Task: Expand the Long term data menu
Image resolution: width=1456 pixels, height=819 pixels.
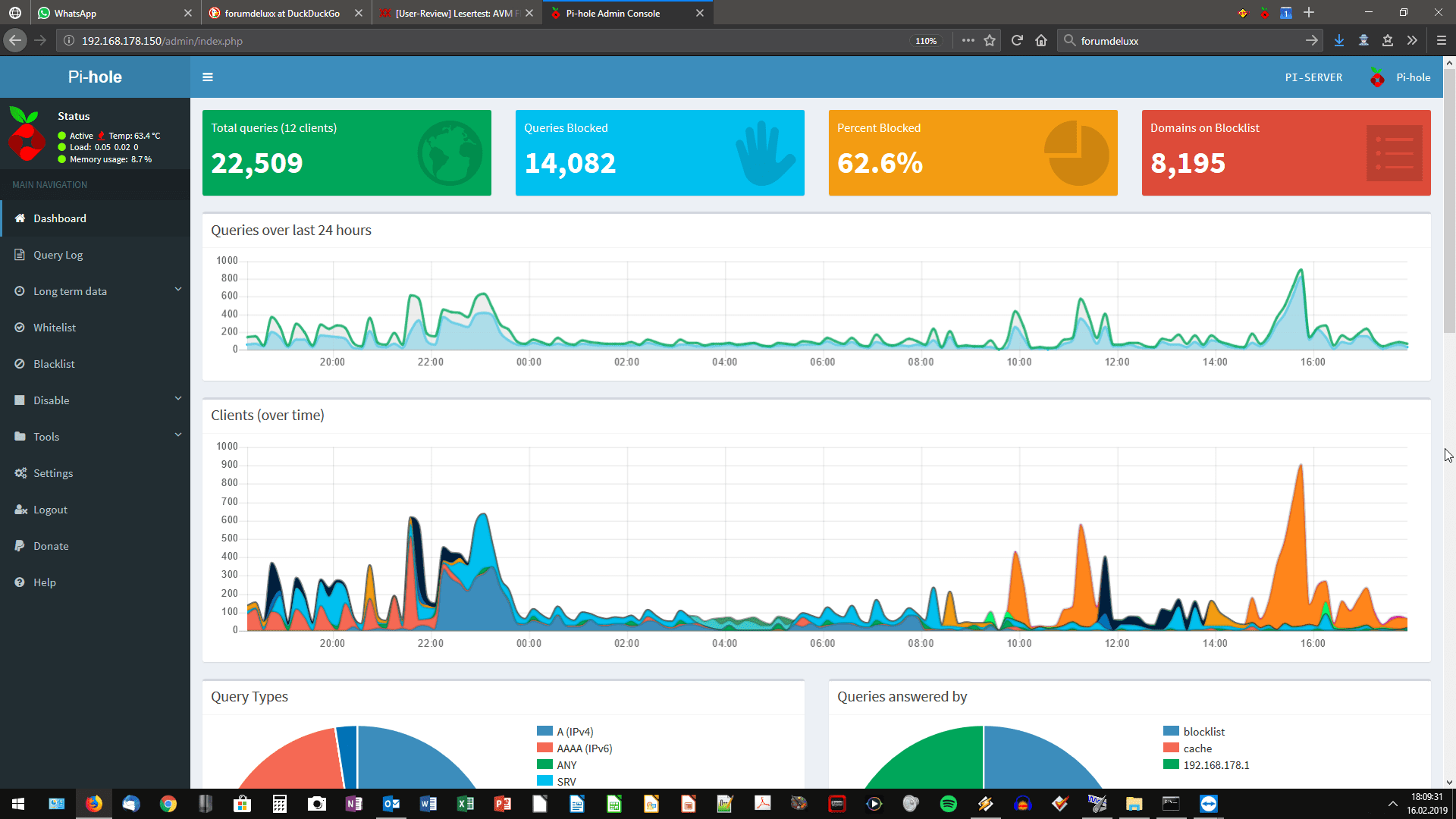Action: coord(95,291)
